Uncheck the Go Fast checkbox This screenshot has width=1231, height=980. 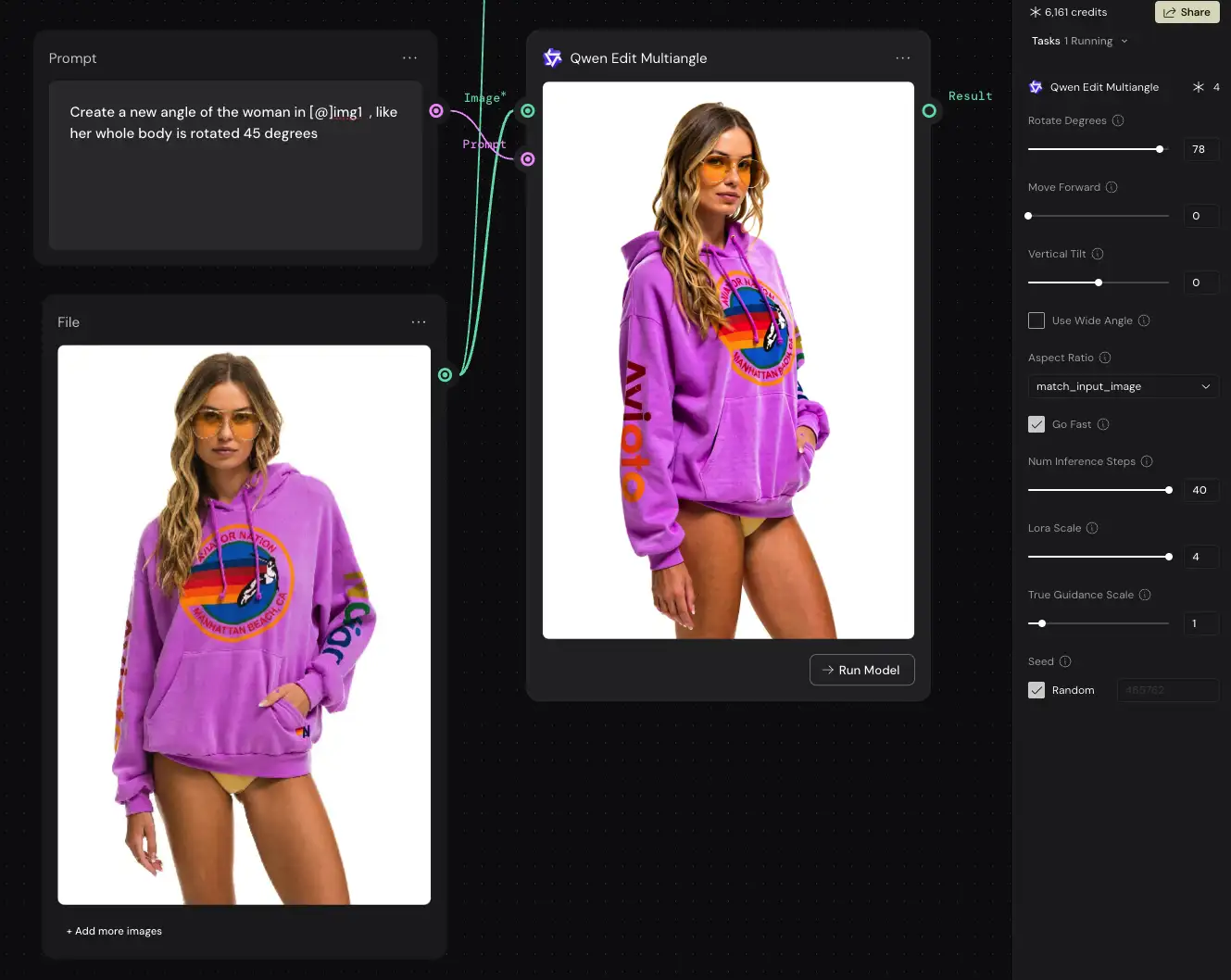(x=1036, y=424)
